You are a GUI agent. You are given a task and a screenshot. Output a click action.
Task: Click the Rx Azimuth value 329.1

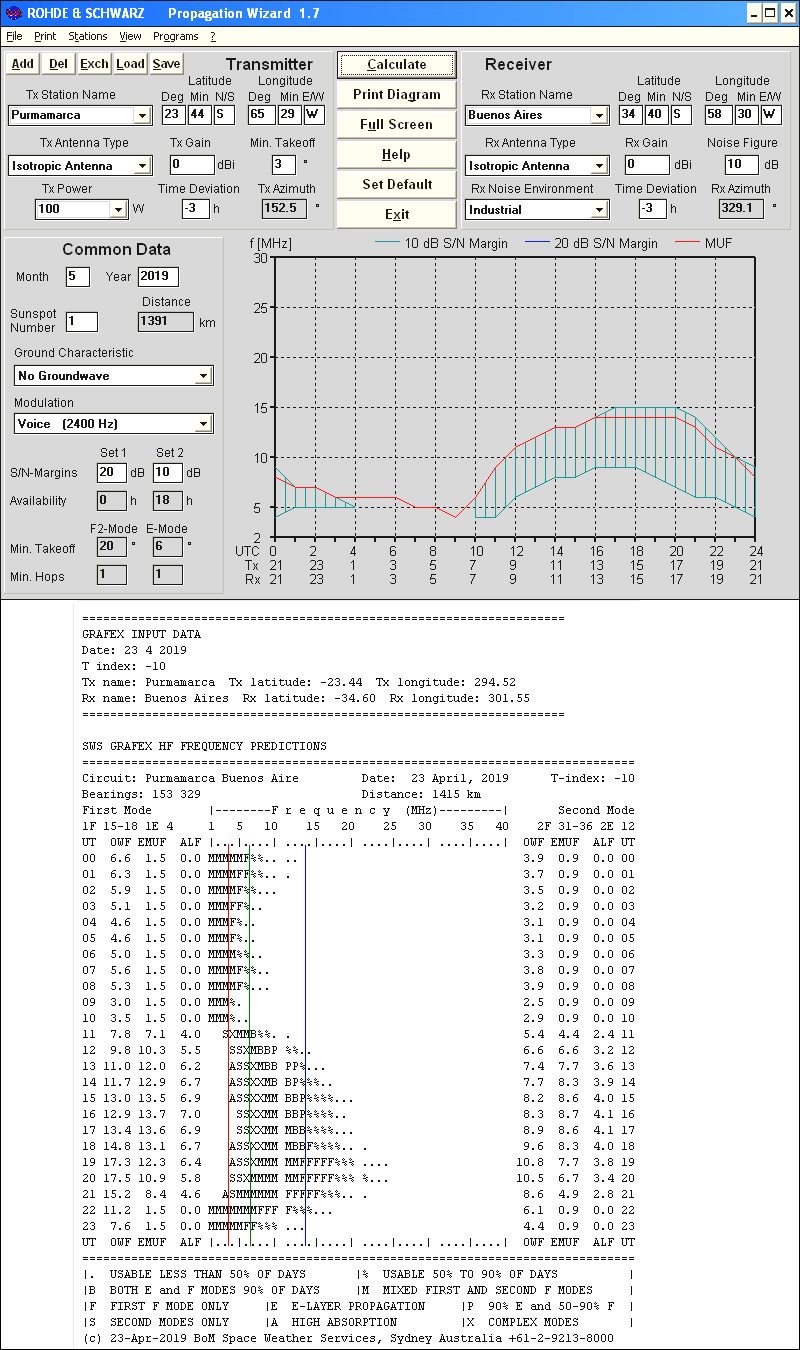[741, 208]
